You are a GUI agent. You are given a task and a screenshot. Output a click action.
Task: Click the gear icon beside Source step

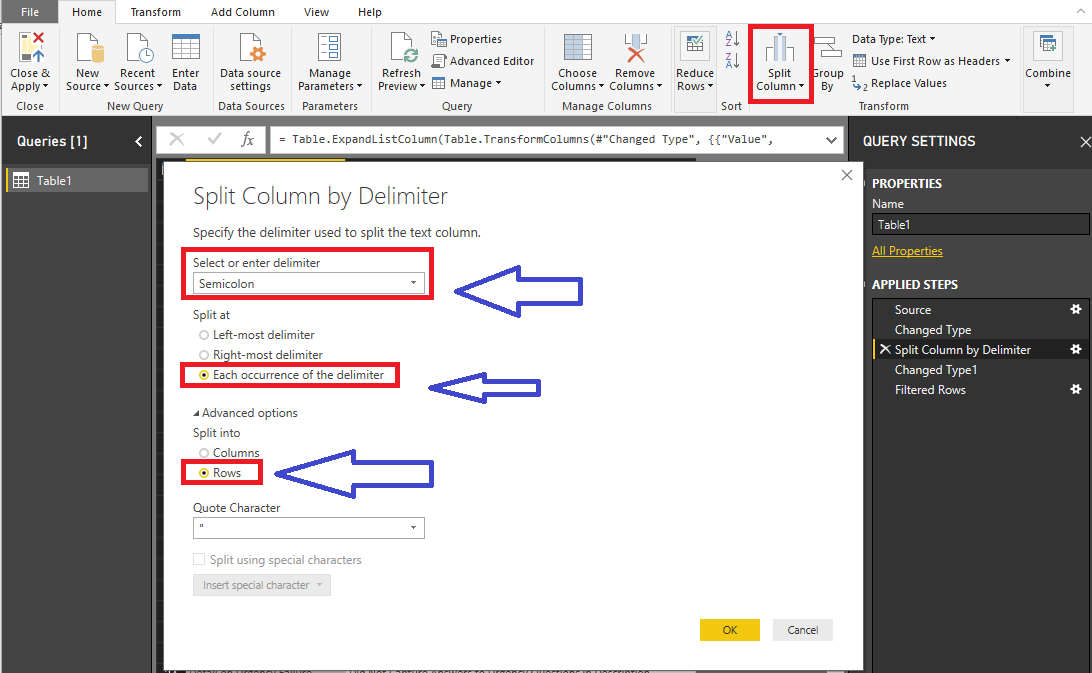pos(1076,310)
